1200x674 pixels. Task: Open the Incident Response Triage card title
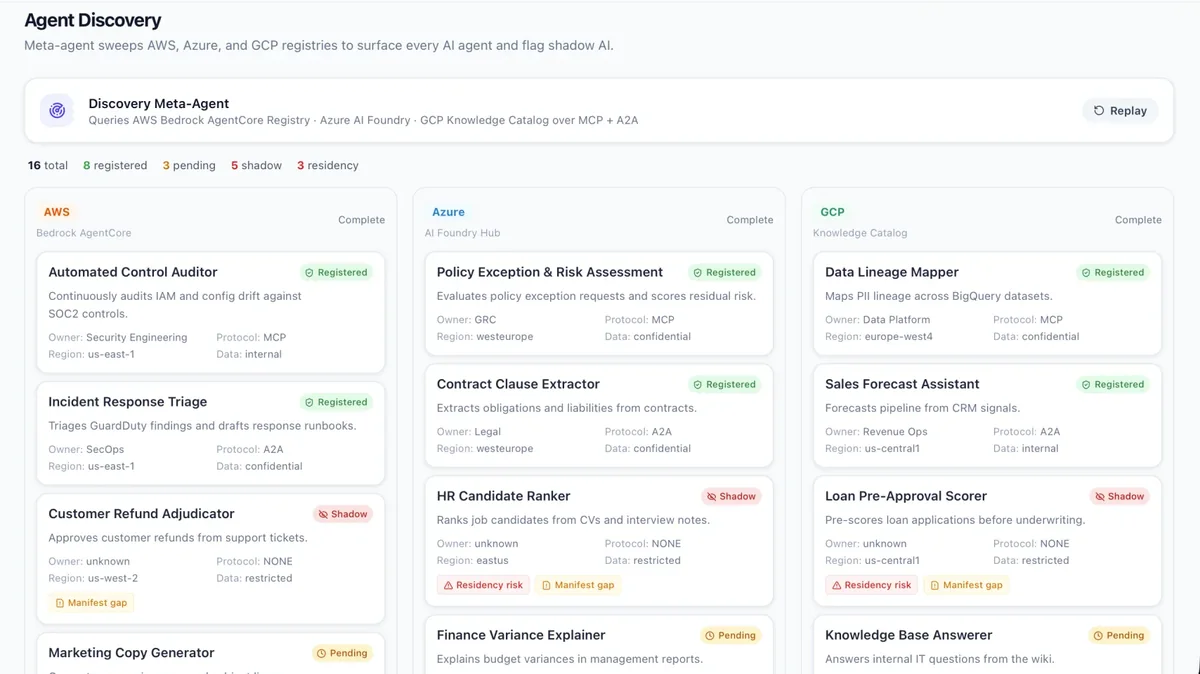tap(128, 402)
